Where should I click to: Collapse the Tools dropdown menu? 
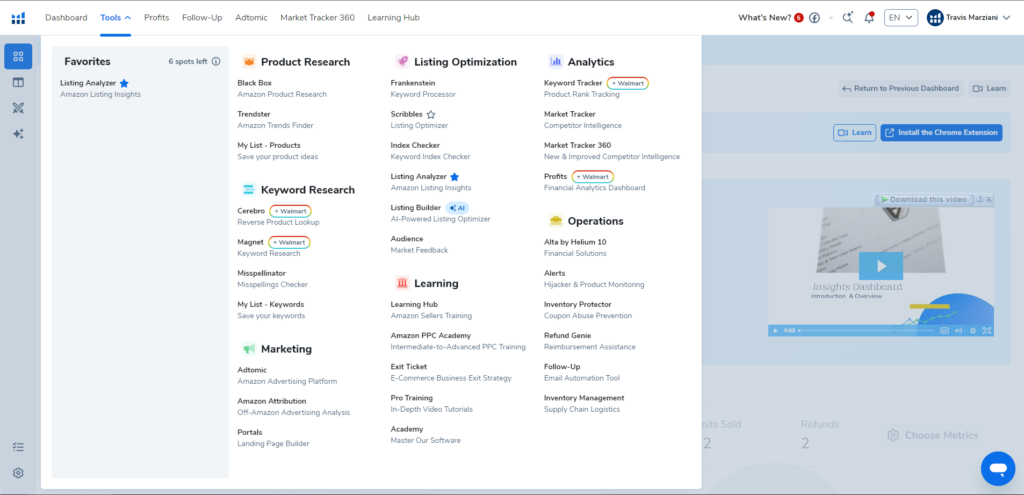click(x=116, y=18)
